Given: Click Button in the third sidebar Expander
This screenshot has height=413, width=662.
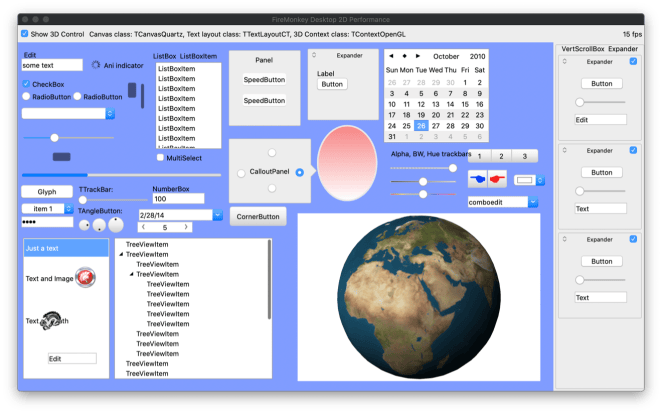Looking at the screenshot, I should coord(602,261).
